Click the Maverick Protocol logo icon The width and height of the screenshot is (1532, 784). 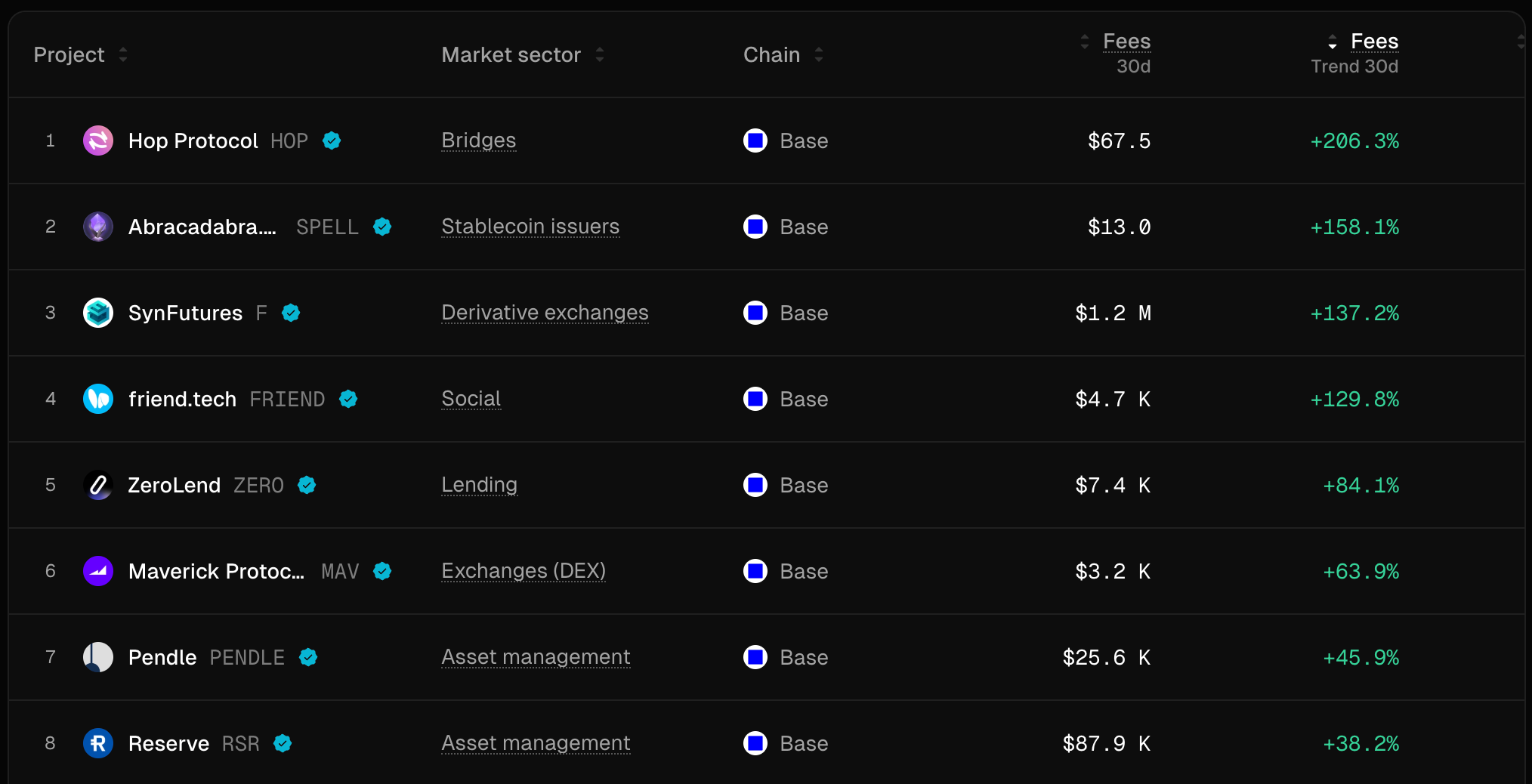pyautogui.click(x=98, y=571)
